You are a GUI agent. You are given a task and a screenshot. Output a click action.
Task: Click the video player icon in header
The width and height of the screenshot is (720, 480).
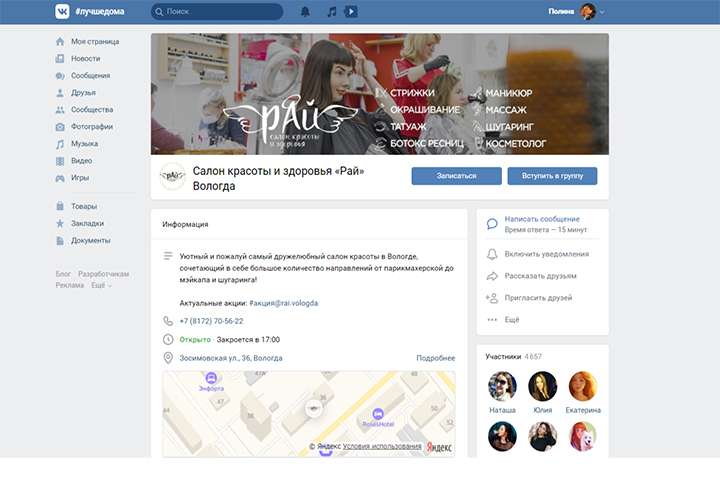[x=351, y=11]
